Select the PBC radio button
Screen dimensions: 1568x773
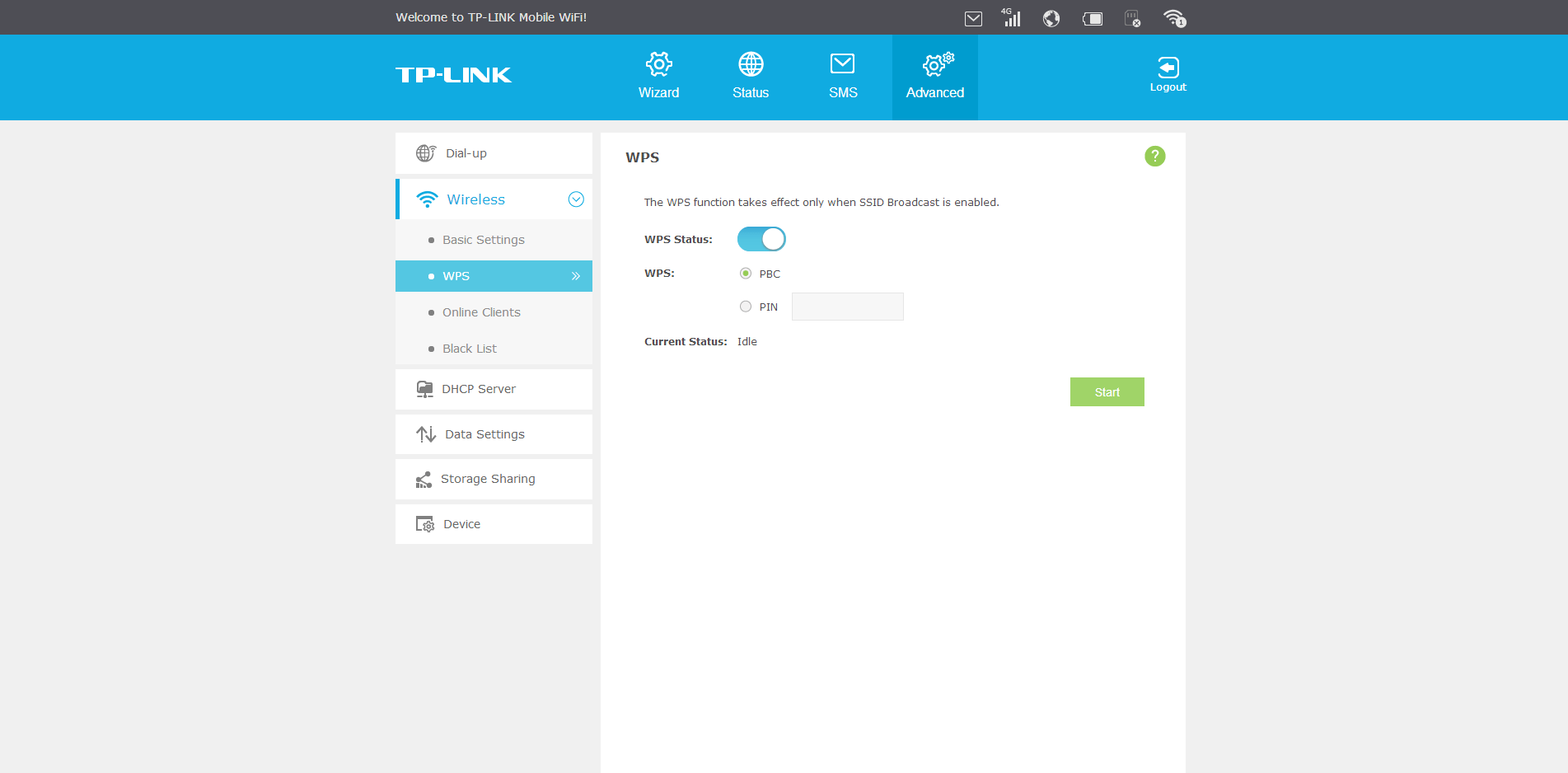[x=746, y=274]
